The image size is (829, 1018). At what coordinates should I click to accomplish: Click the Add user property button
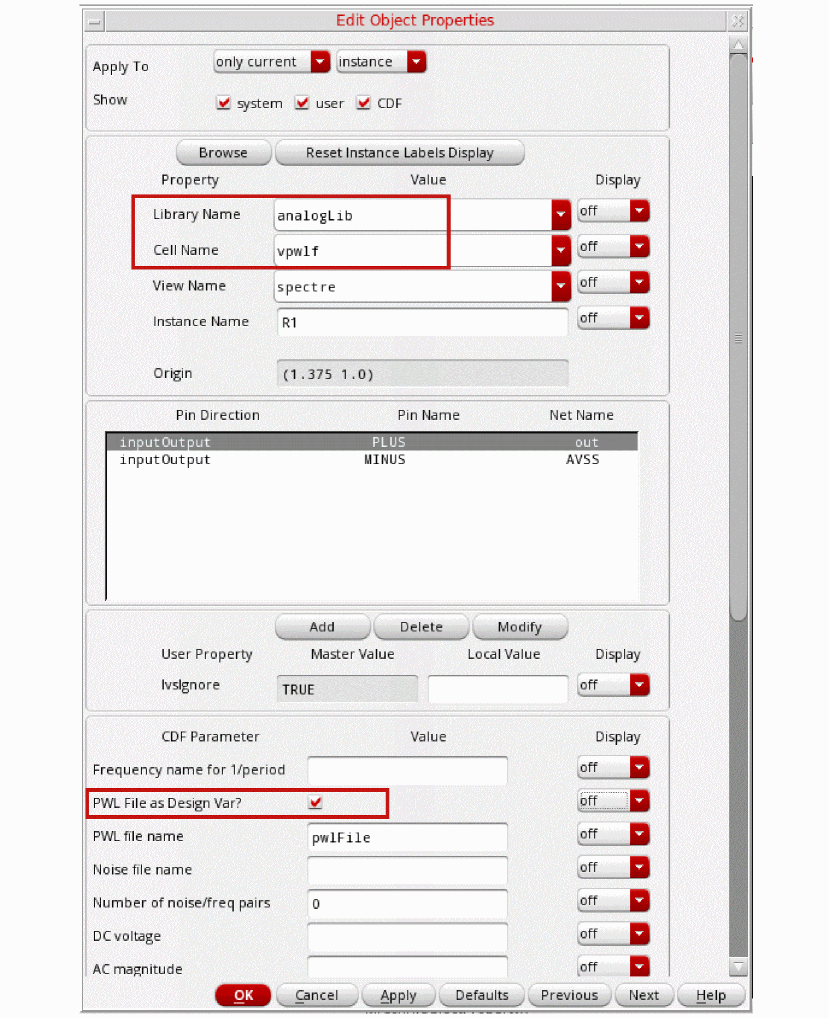pyautogui.click(x=322, y=627)
